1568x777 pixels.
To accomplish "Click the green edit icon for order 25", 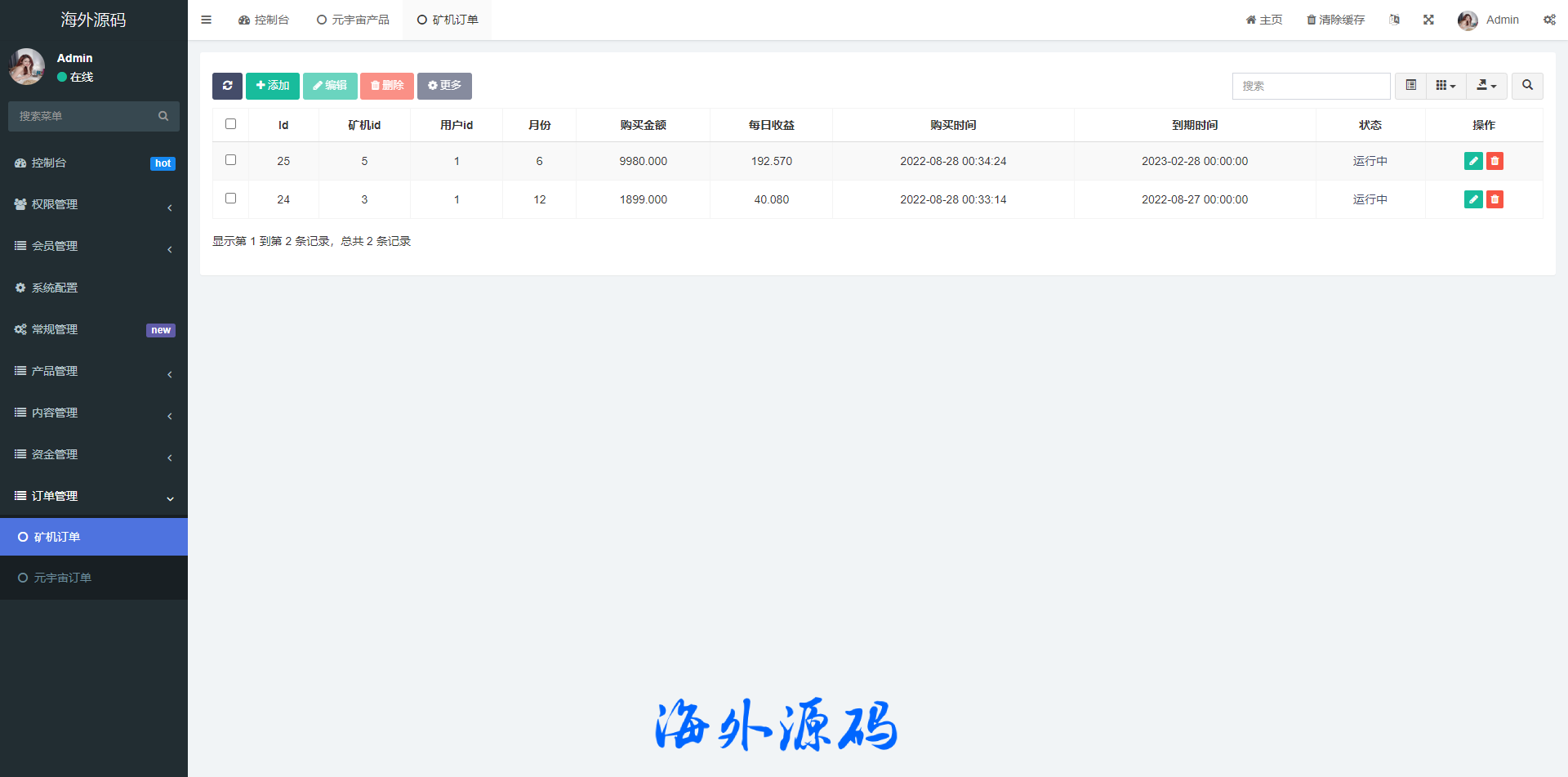I will [1473, 161].
